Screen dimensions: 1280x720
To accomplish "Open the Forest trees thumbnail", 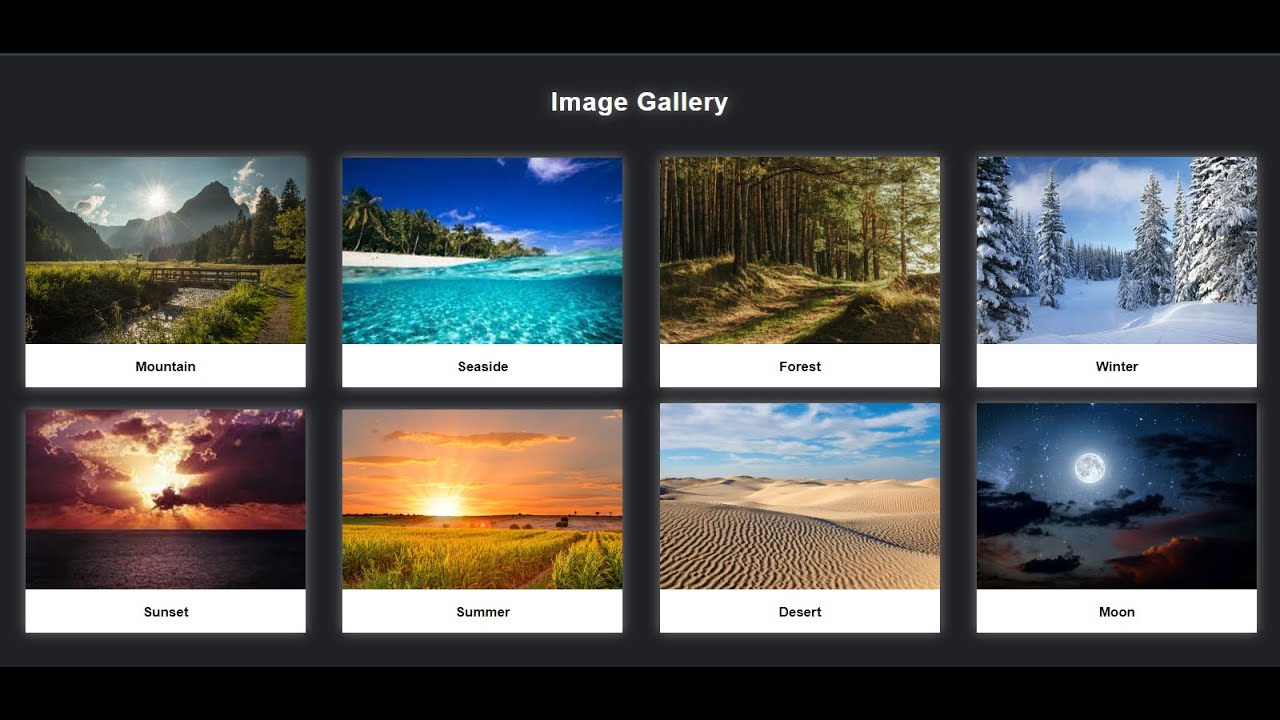I will (800, 250).
